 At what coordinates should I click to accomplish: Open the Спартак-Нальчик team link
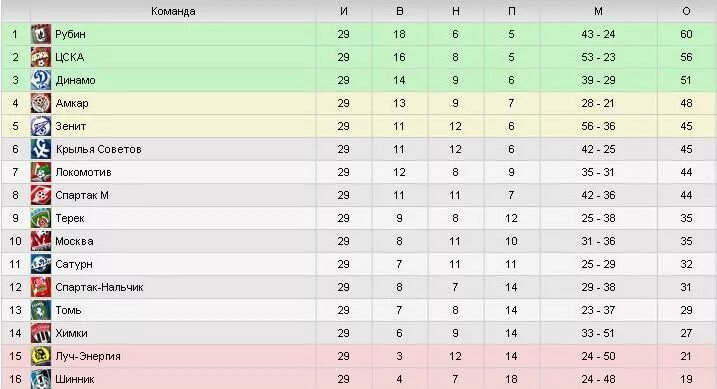coord(99,287)
